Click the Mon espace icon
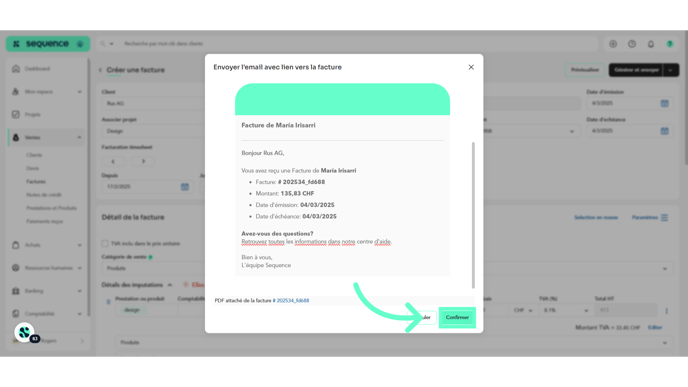This screenshot has height=387, width=688. [16, 92]
